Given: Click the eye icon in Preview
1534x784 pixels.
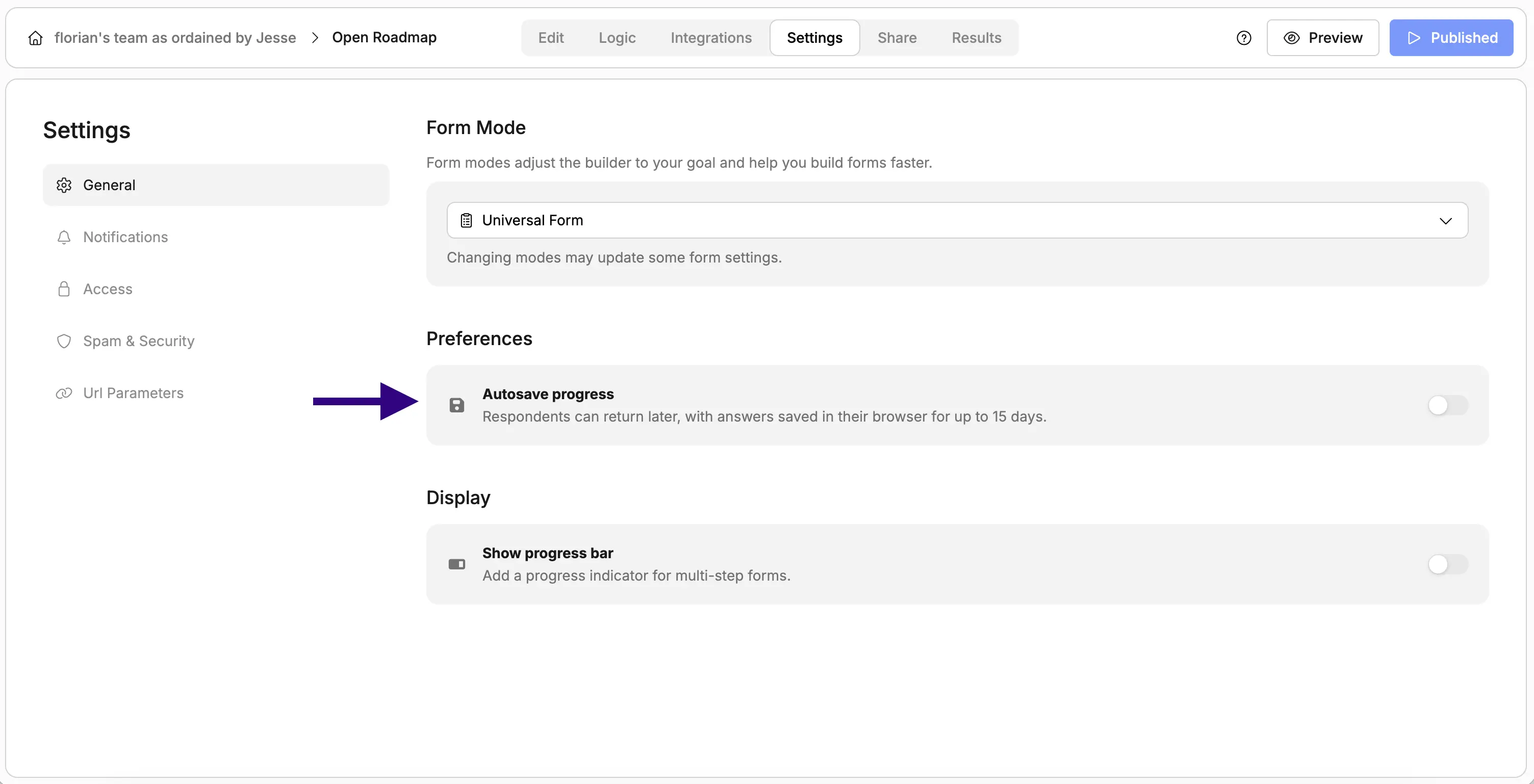Looking at the screenshot, I should [1291, 38].
